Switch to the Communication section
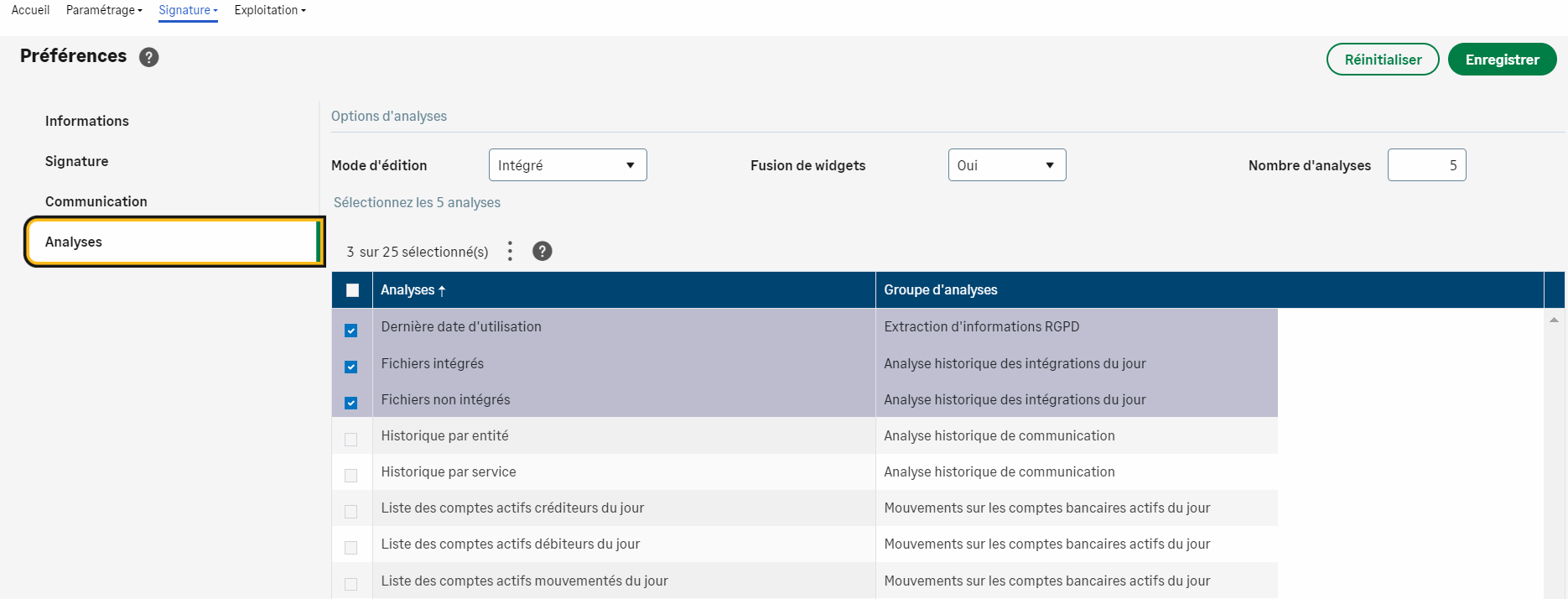This screenshot has height=599, width=1568. 96,201
